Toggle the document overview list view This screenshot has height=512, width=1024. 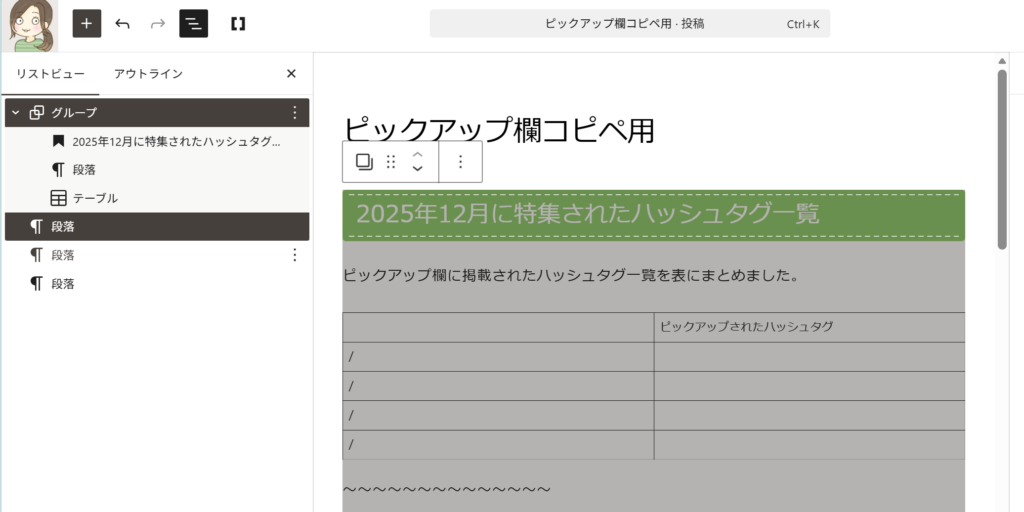pos(193,23)
